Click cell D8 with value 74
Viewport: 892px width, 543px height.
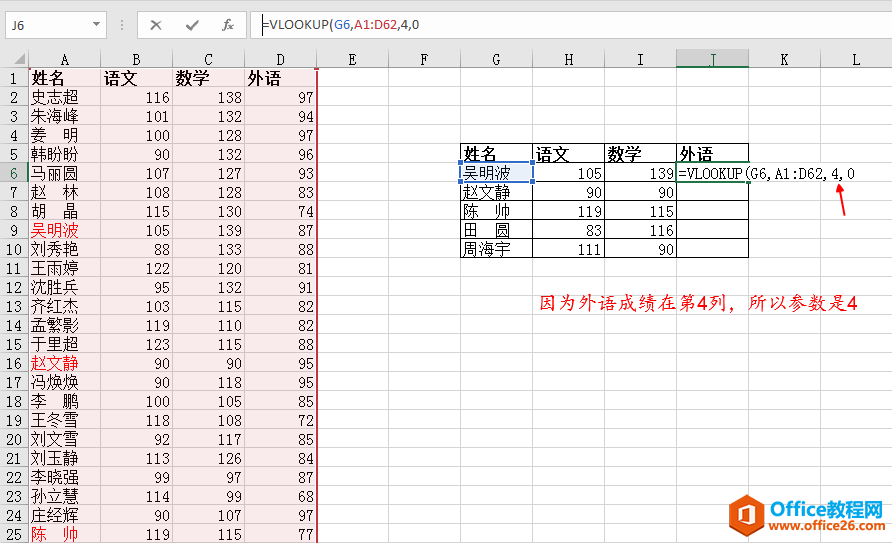pyautogui.click(x=280, y=211)
